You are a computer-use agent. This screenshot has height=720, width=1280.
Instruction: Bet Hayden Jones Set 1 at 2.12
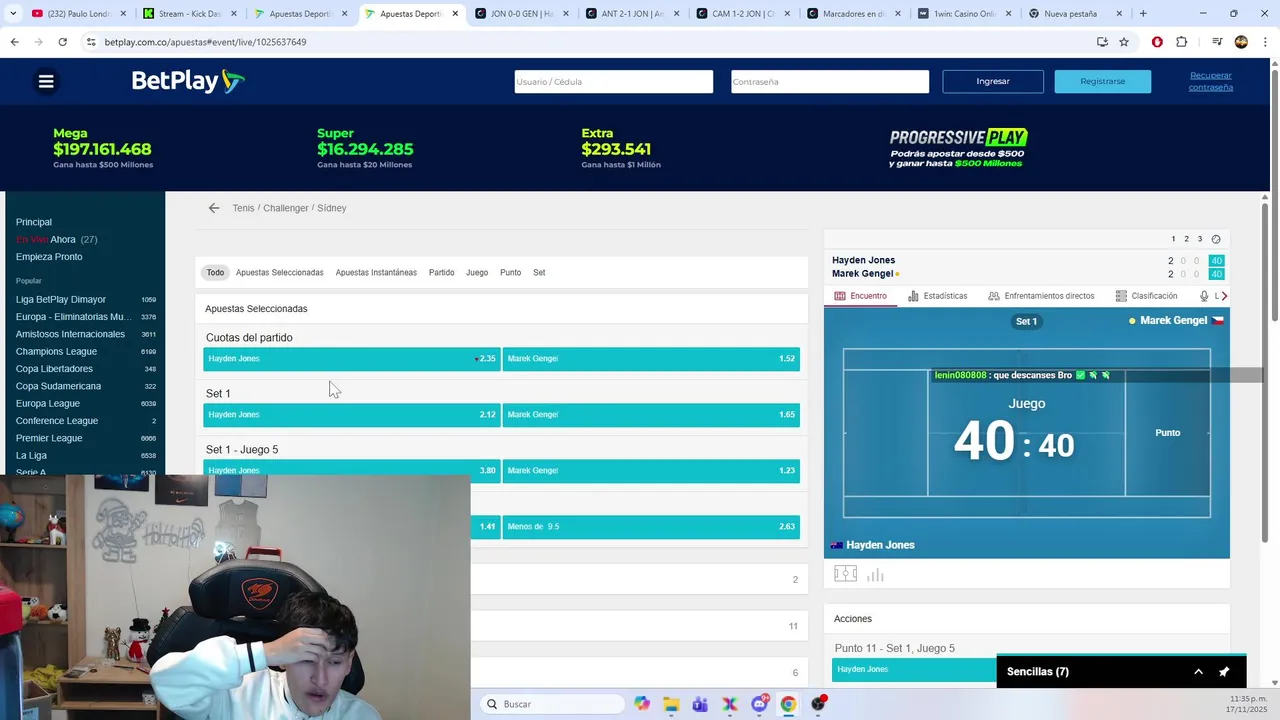[x=352, y=415]
